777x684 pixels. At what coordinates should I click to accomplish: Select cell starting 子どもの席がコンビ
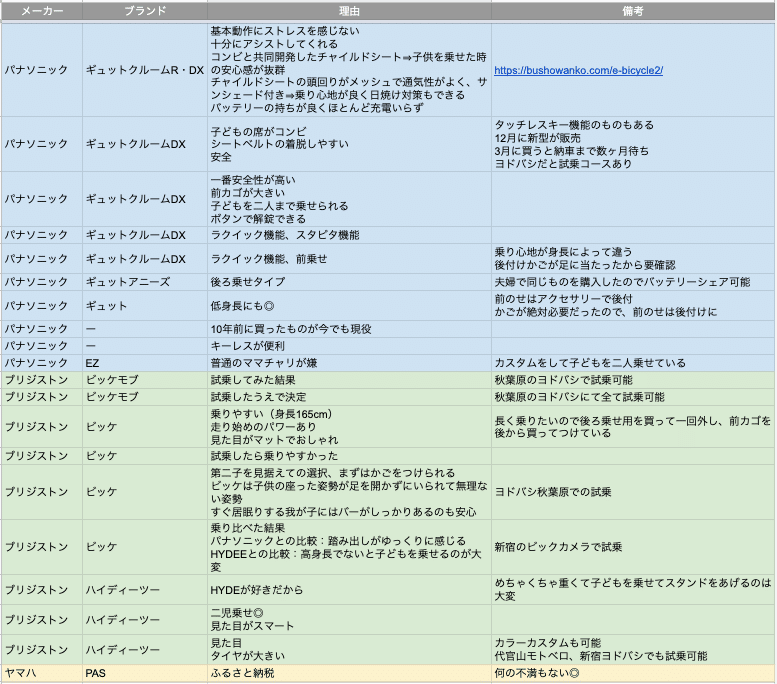[x=349, y=144]
